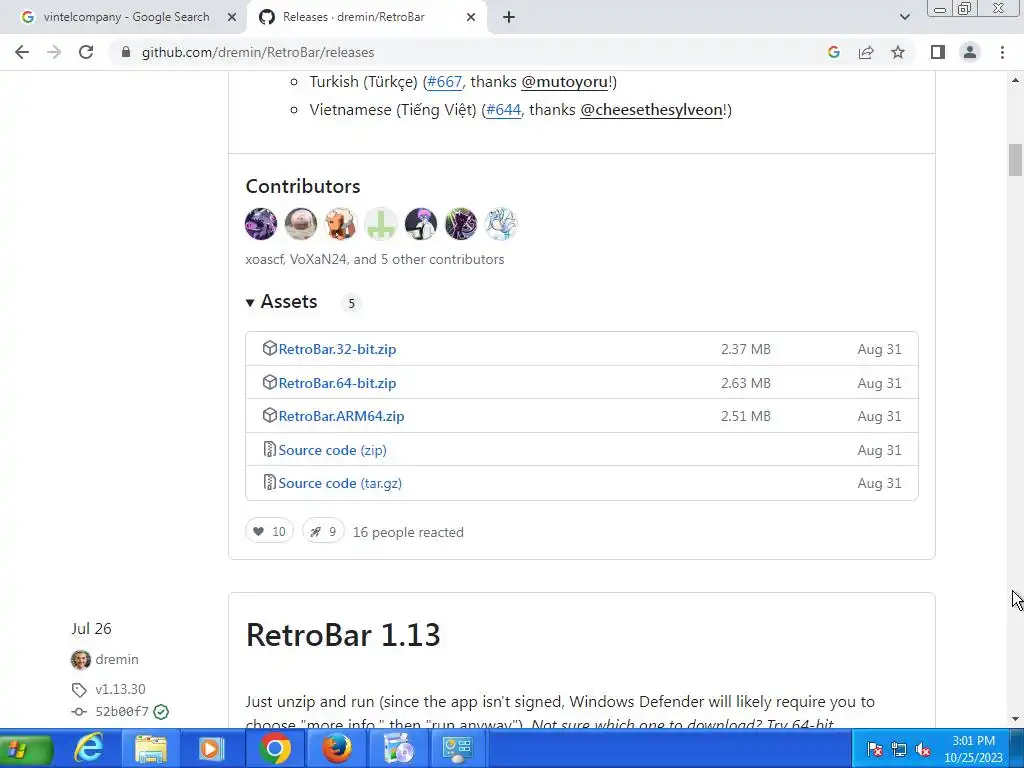Click the network tray icon
The height and width of the screenshot is (768, 1024).
point(899,749)
